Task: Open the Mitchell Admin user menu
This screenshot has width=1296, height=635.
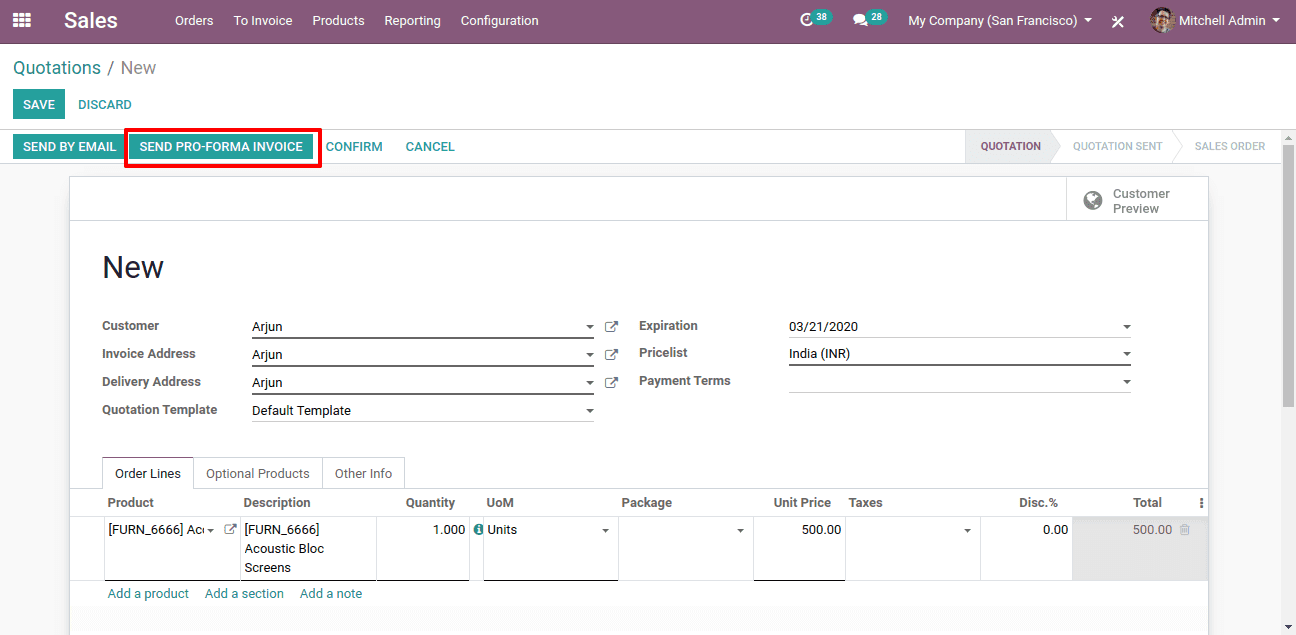Action: click(x=1215, y=20)
